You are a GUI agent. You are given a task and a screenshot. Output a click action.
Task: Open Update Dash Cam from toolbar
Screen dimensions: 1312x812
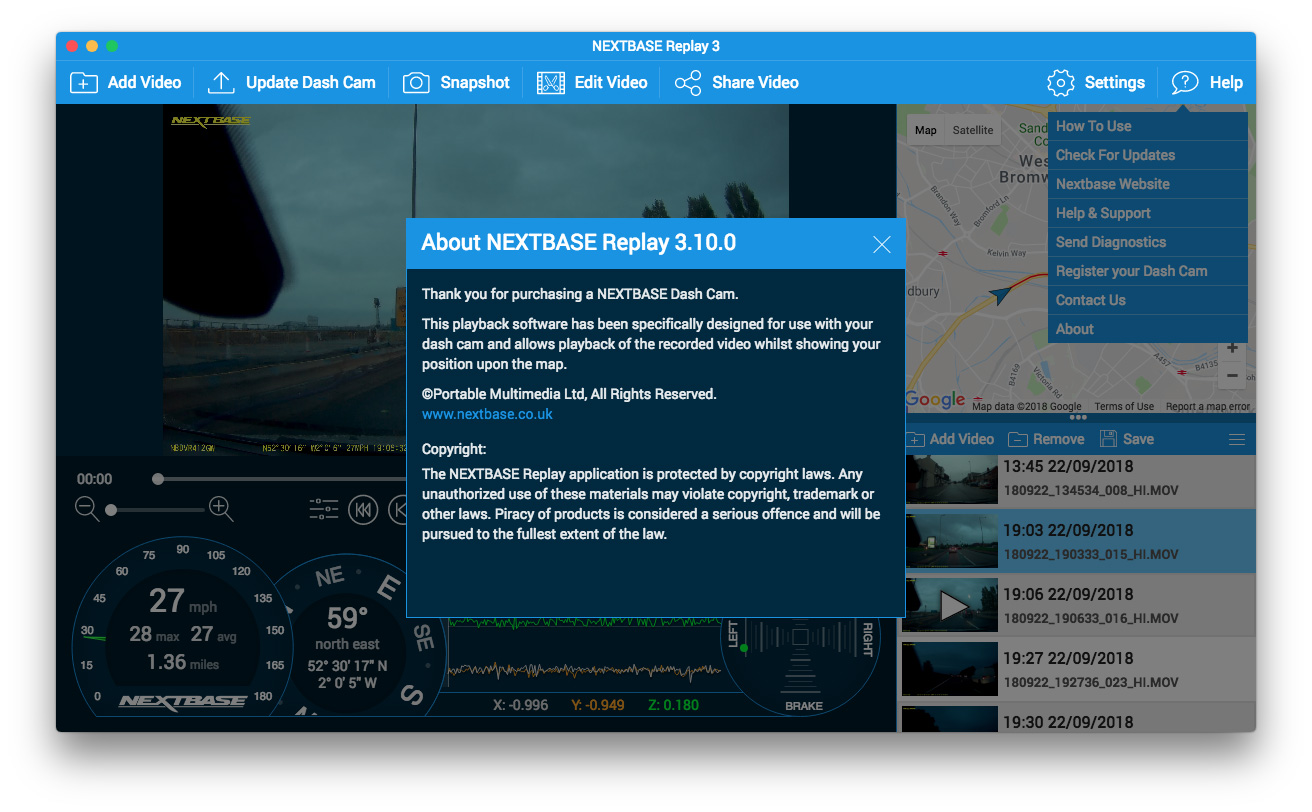[x=291, y=83]
